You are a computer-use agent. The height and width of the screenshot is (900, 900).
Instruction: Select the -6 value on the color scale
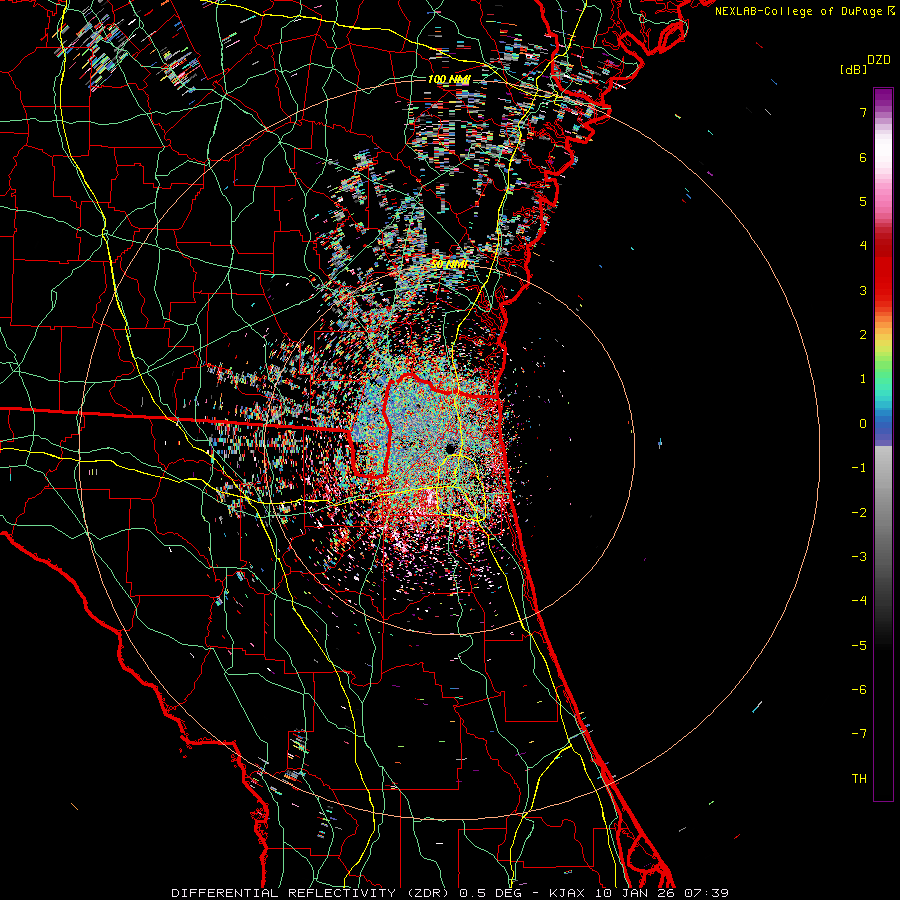pos(859,690)
